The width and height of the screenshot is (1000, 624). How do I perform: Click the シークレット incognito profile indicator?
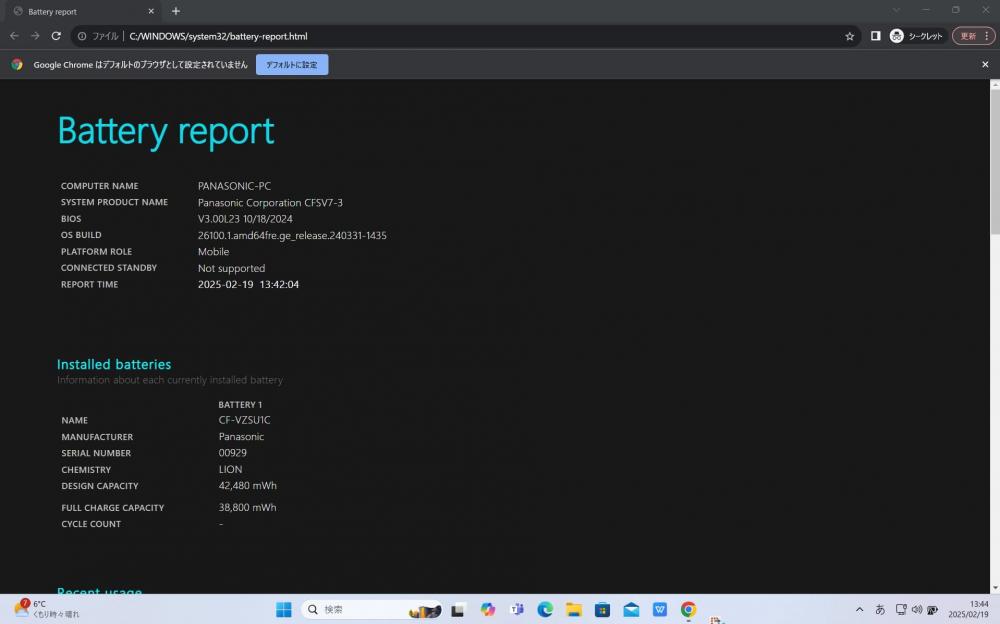916,36
